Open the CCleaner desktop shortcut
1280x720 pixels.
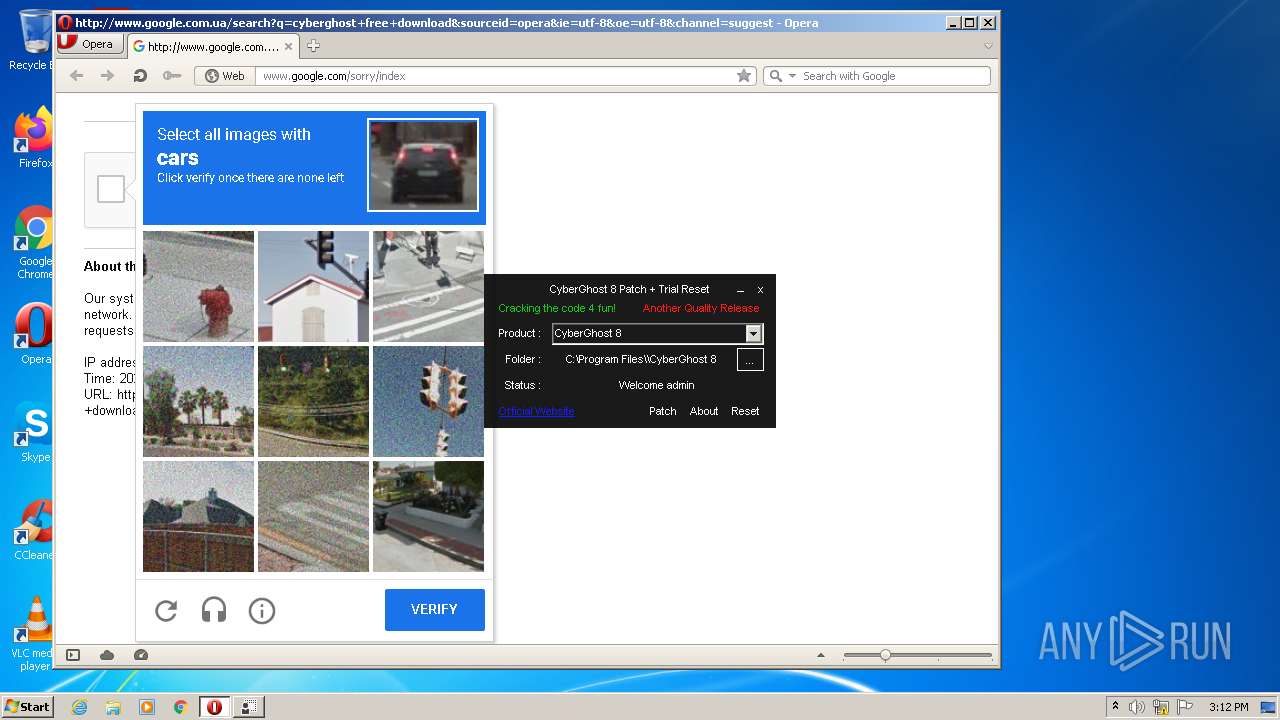(34, 530)
